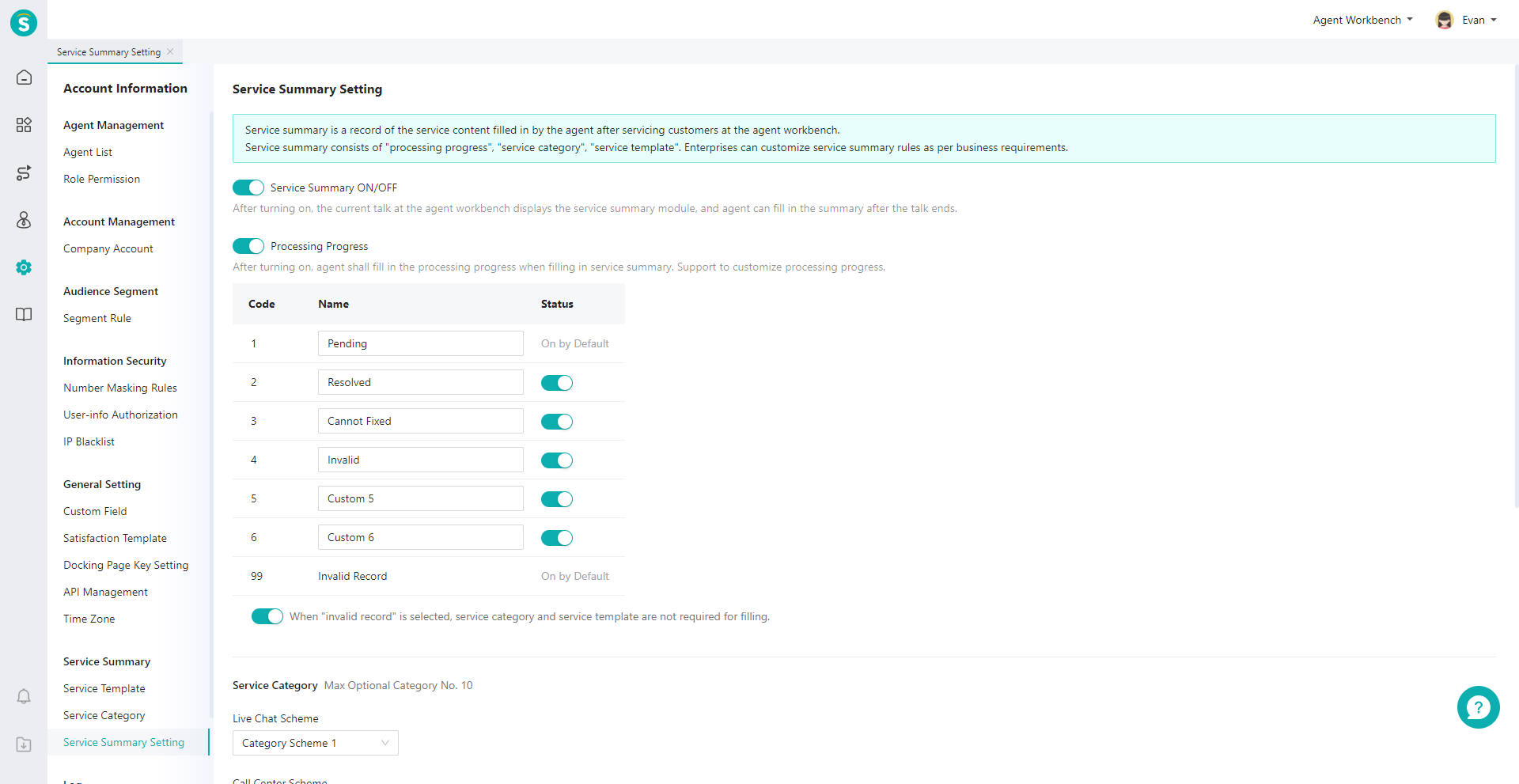Edit the Invalid name field
Image resolution: width=1519 pixels, height=784 pixels.
(421, 460)
